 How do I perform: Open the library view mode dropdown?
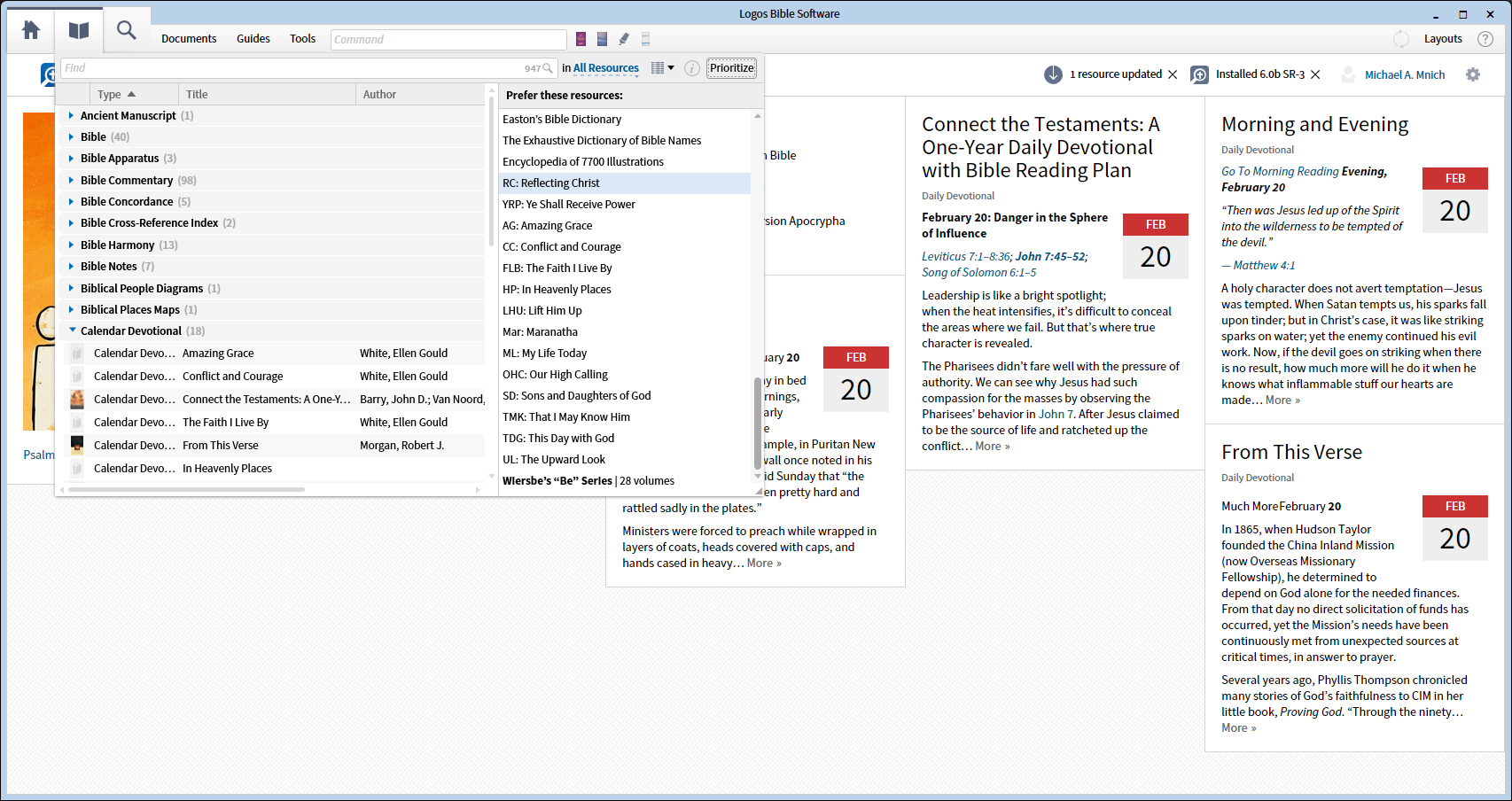(x=662, y=68)
